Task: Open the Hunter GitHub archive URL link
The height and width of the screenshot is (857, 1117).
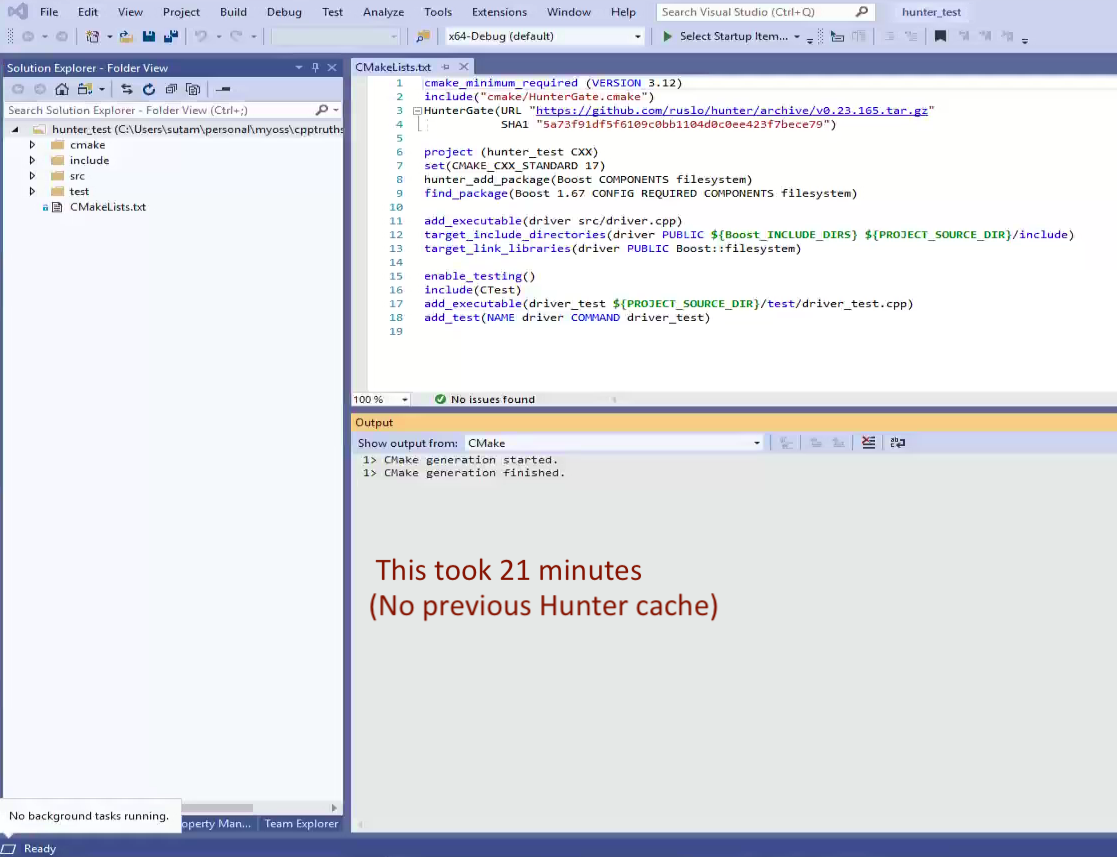Action: click(x=732, y=110)
